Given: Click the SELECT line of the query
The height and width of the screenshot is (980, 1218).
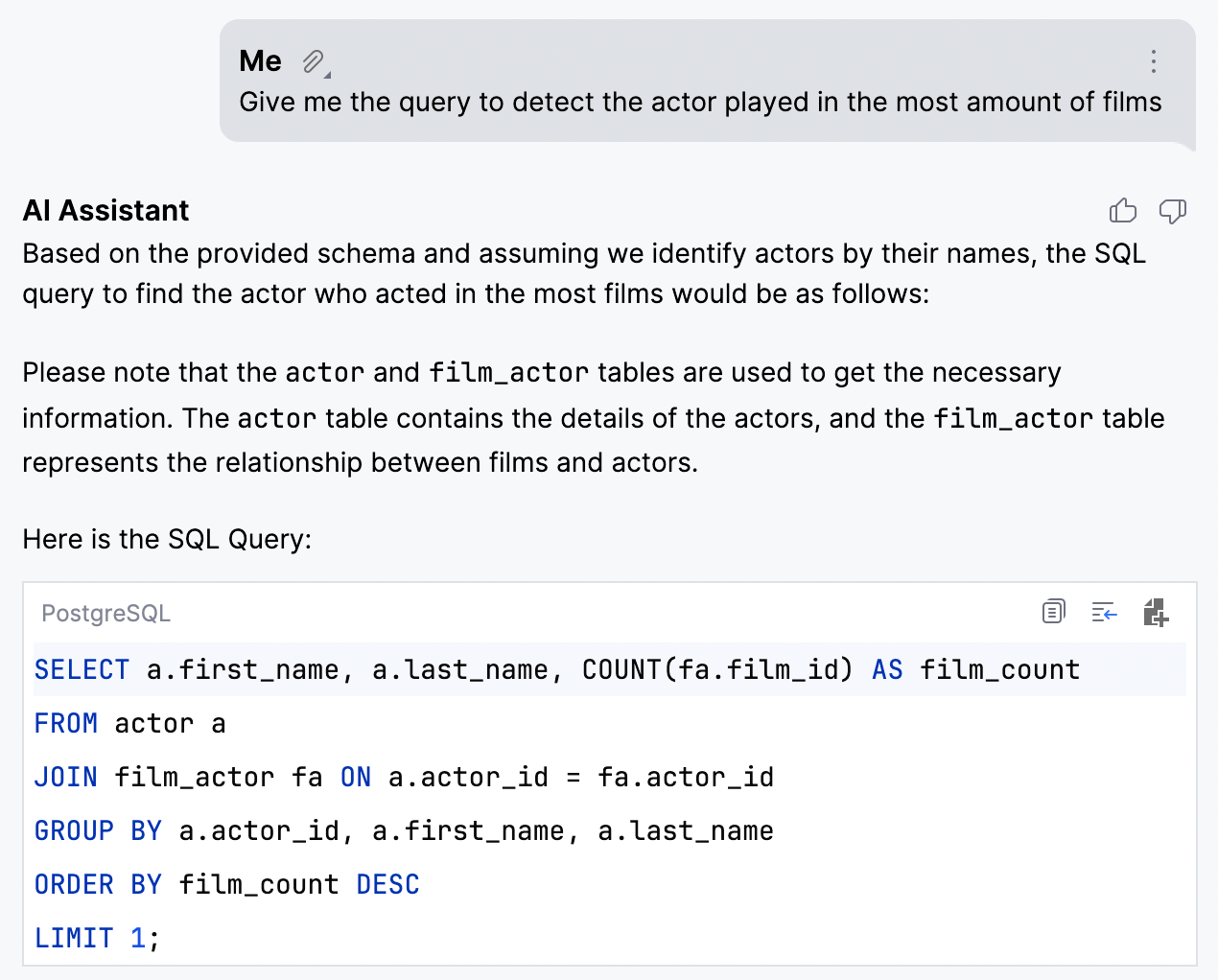Looking at the screenshot, I should coord(556,669).
